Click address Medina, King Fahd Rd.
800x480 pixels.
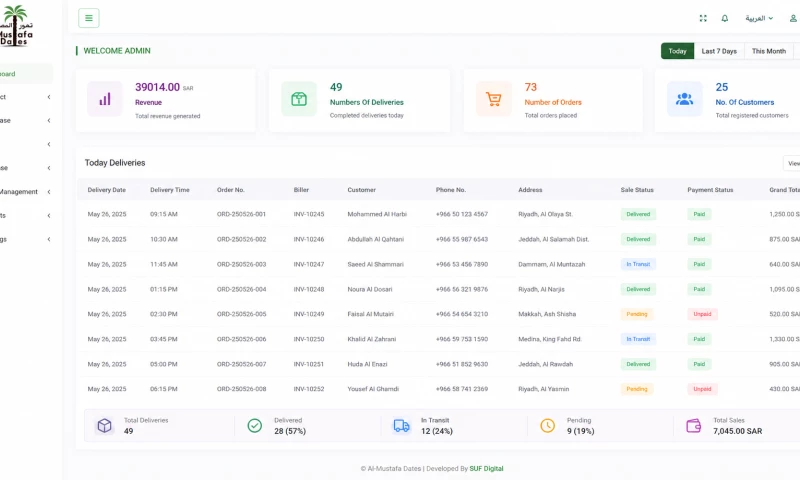click(550, 339)
